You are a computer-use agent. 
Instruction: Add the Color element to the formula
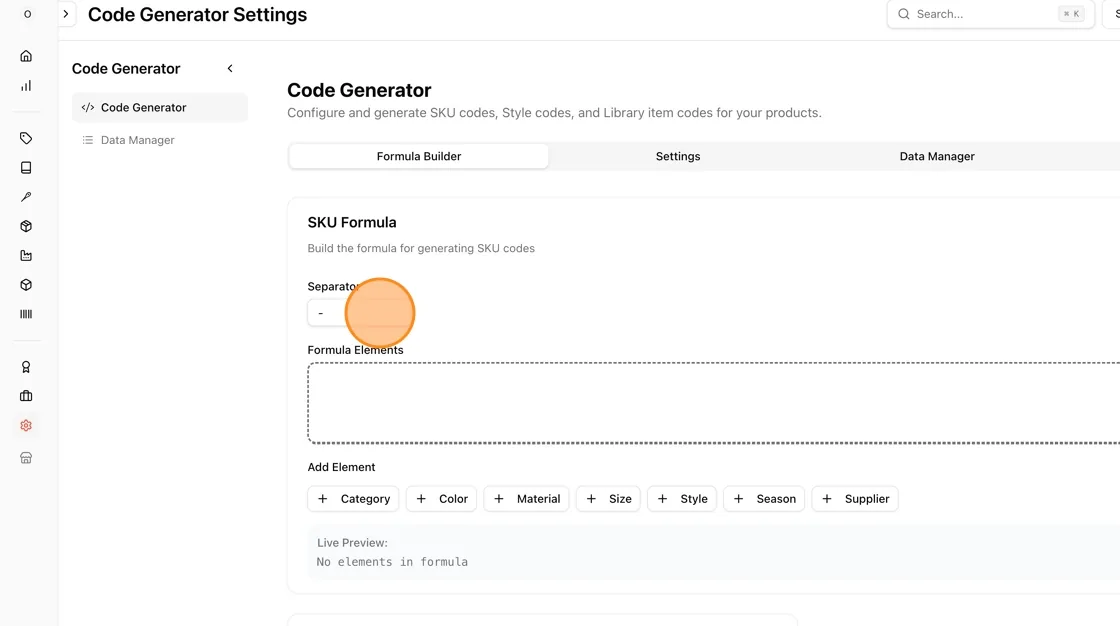[441, 499]
